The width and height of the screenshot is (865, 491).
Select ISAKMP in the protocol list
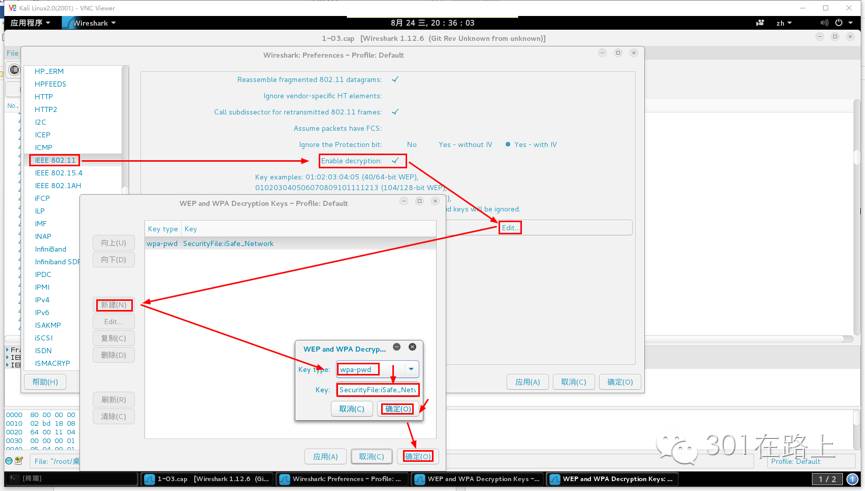47,325
